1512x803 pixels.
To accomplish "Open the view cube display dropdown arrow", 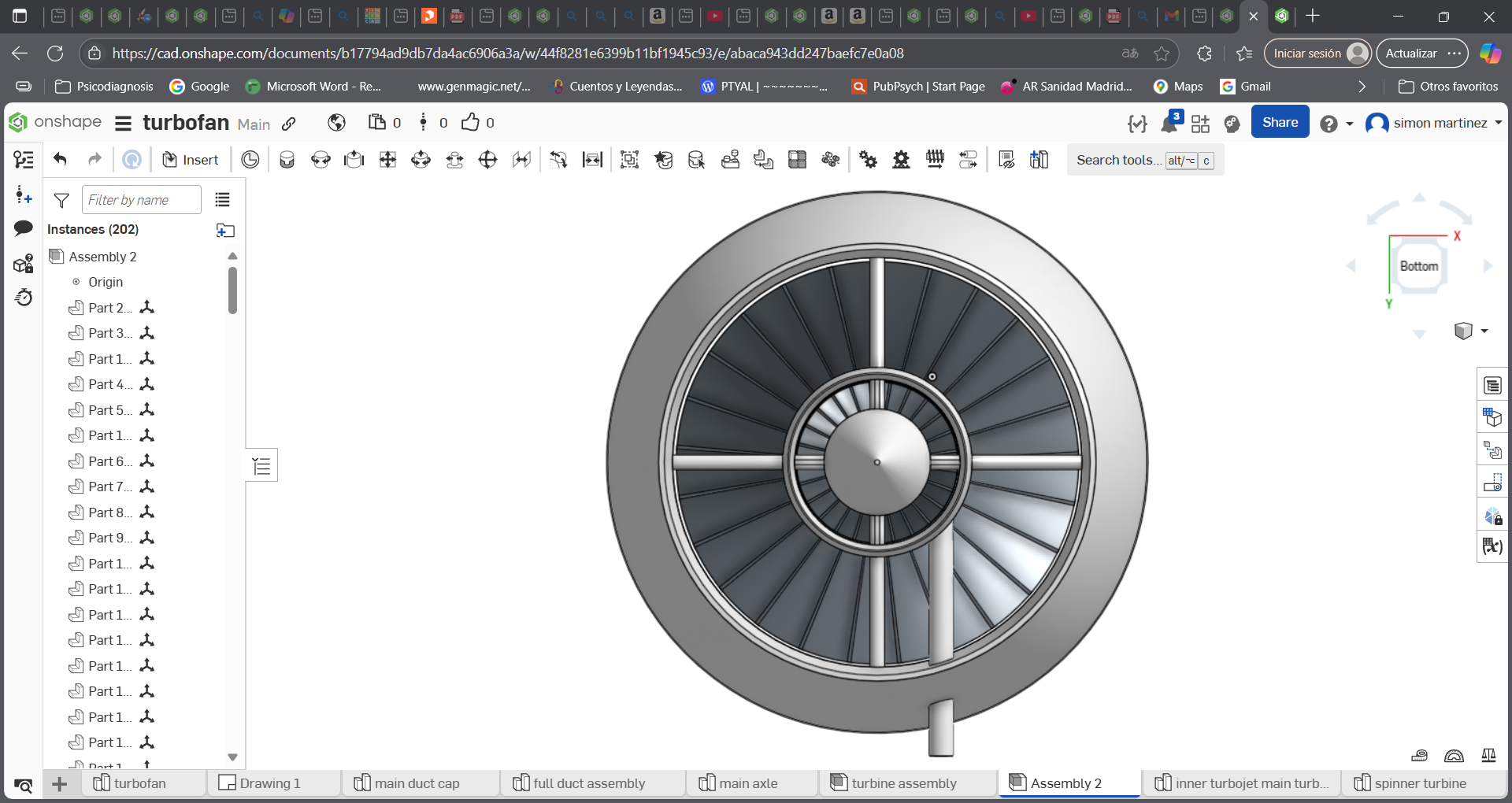I will 1484,331.
